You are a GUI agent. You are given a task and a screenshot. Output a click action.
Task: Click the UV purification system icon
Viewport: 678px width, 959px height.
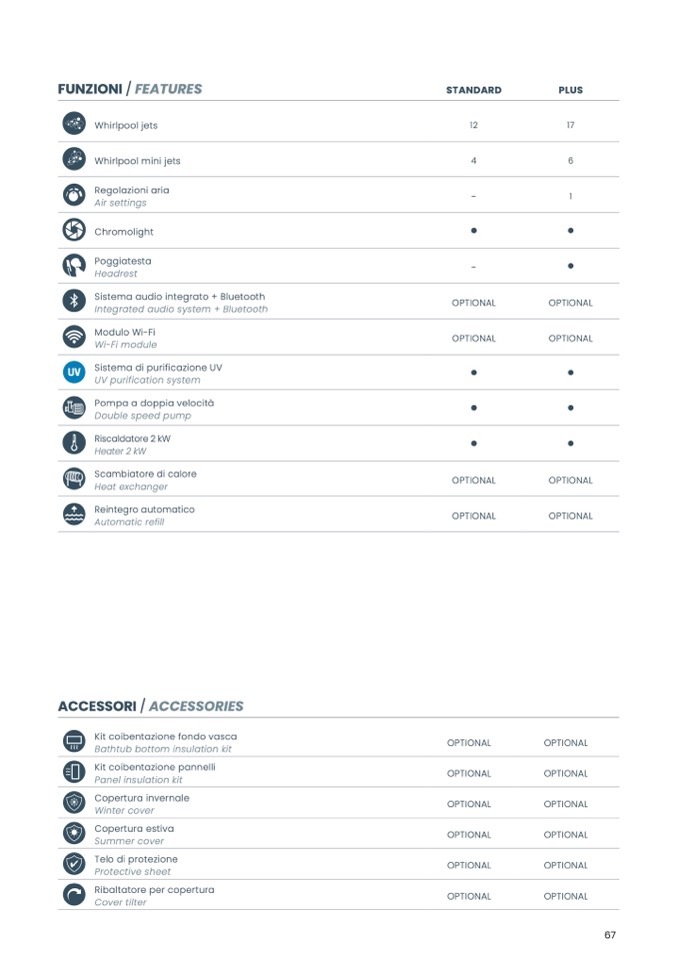click(73, 373)
